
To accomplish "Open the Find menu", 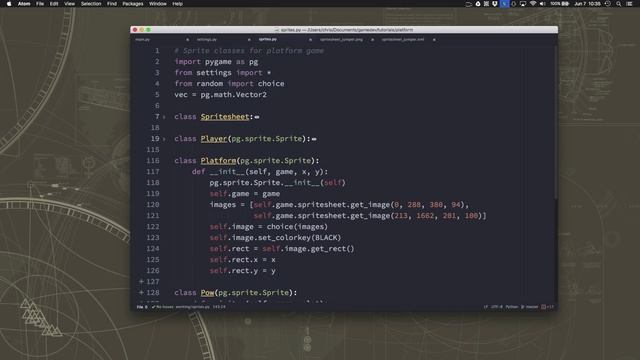I will click(112, 4).
